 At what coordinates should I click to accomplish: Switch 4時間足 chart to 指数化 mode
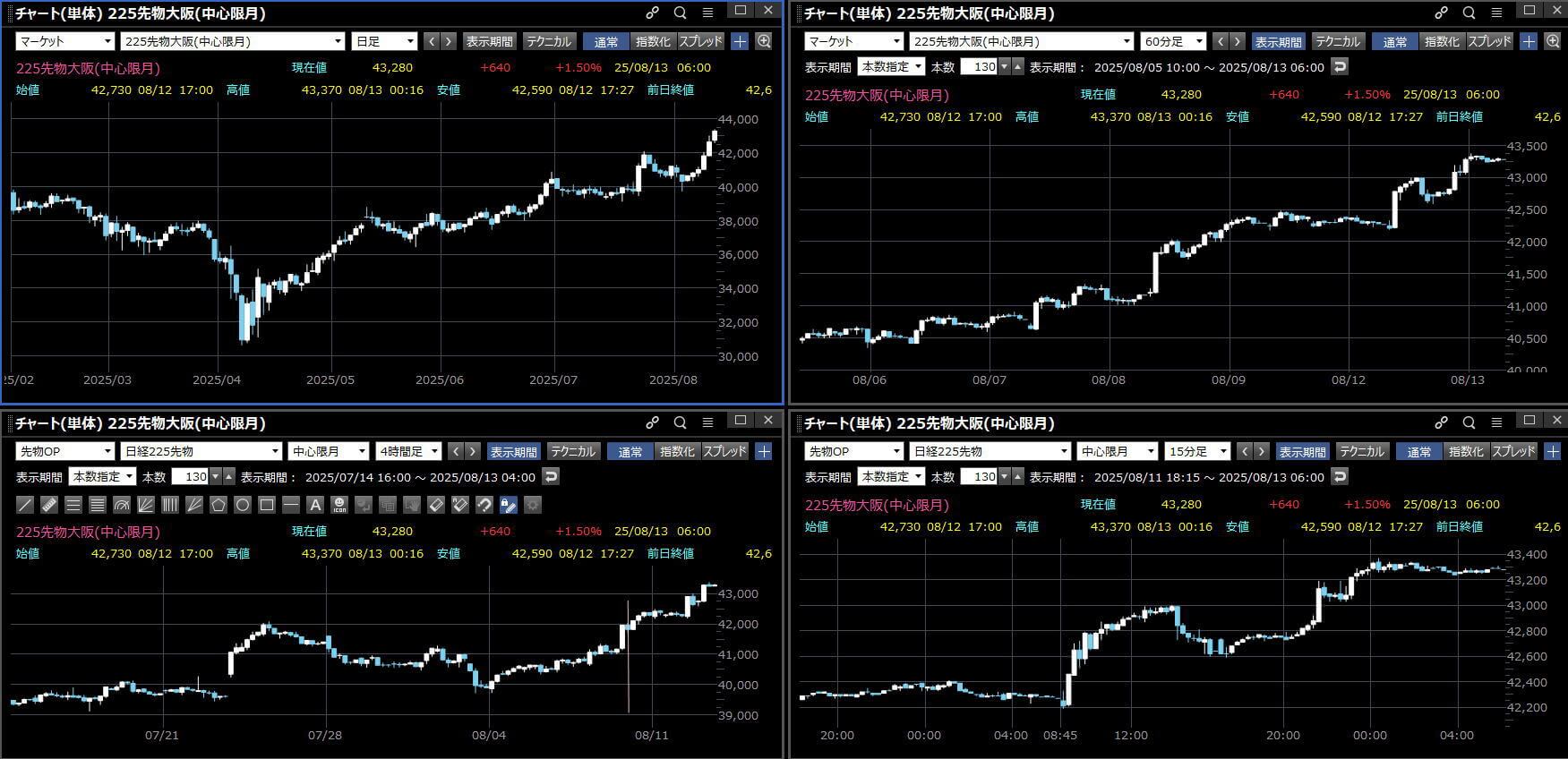[676, 451]
